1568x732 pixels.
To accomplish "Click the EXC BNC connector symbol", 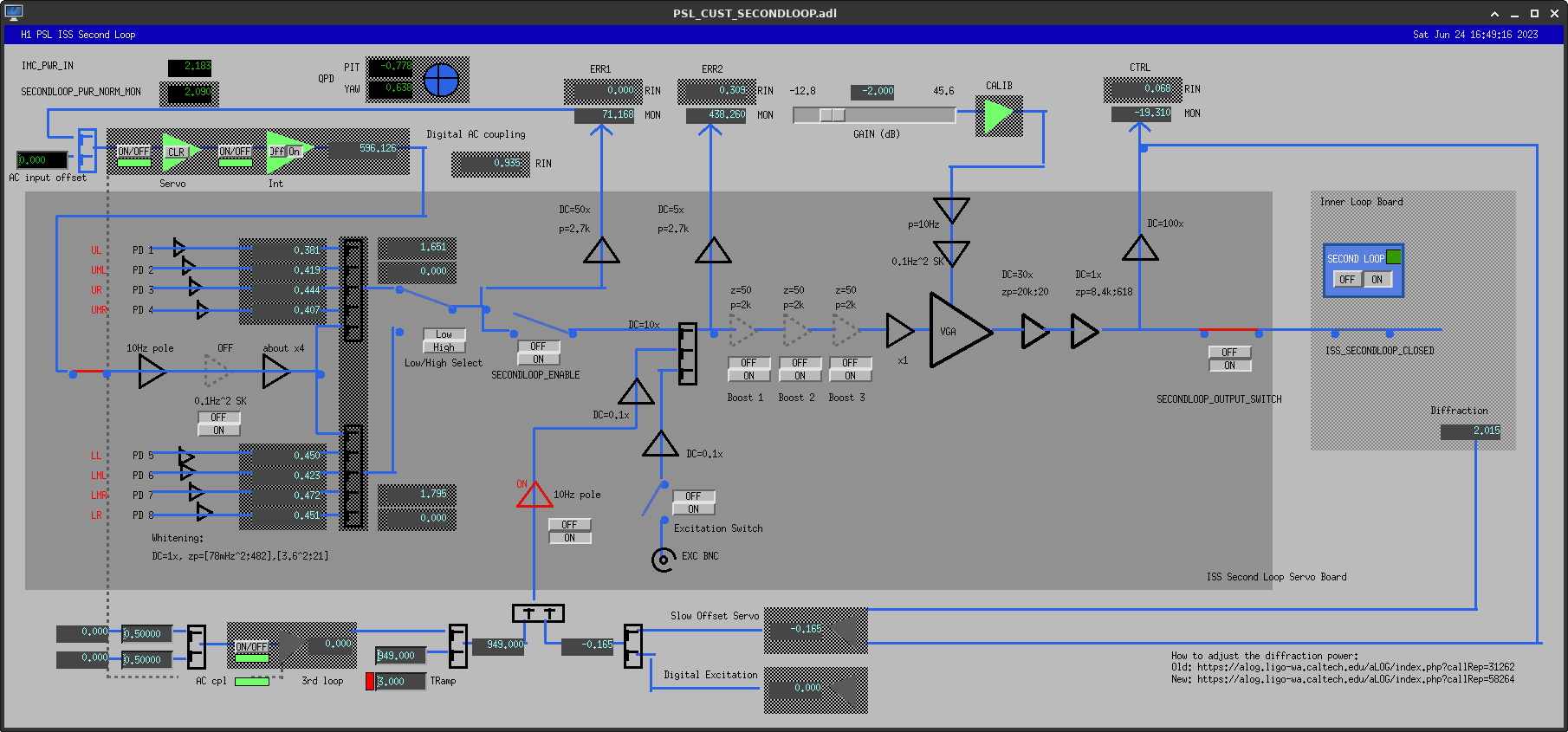I will (663, 560).
